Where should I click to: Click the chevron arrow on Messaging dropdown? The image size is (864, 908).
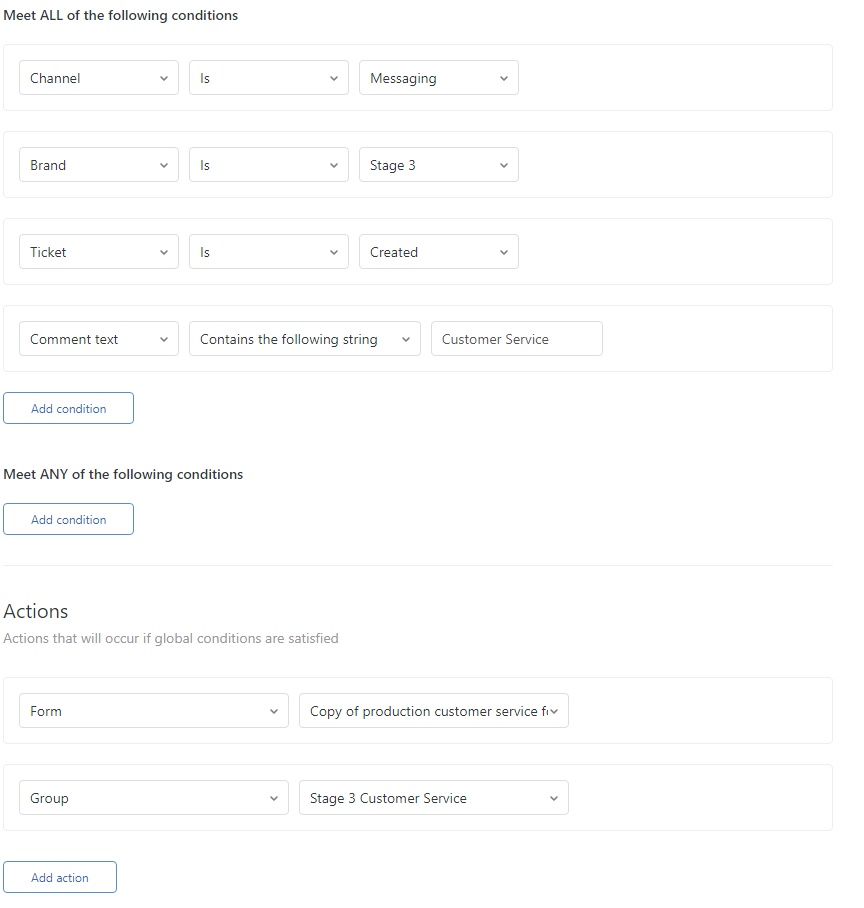tap(504, 79)
